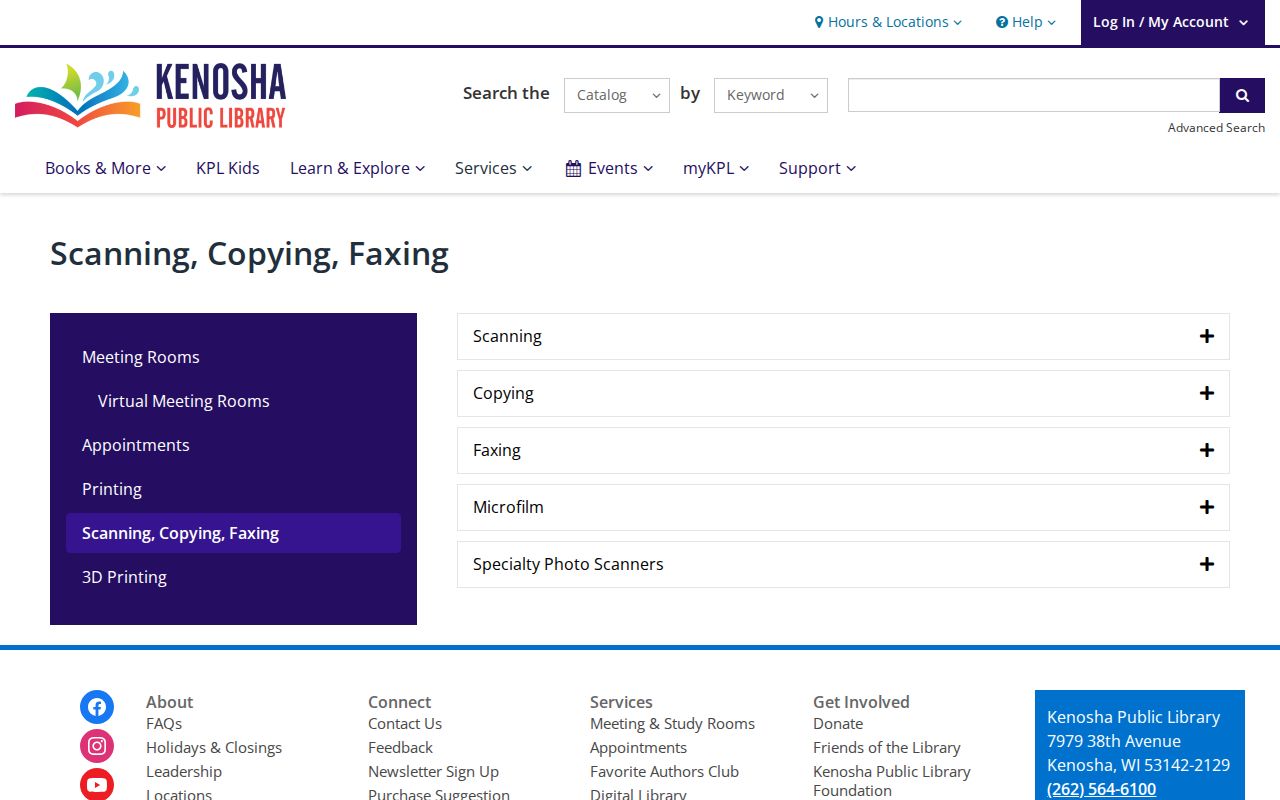Open the Feedback footer link
1280x800 pixels.
pyautogui.click(x=400, y=747)
